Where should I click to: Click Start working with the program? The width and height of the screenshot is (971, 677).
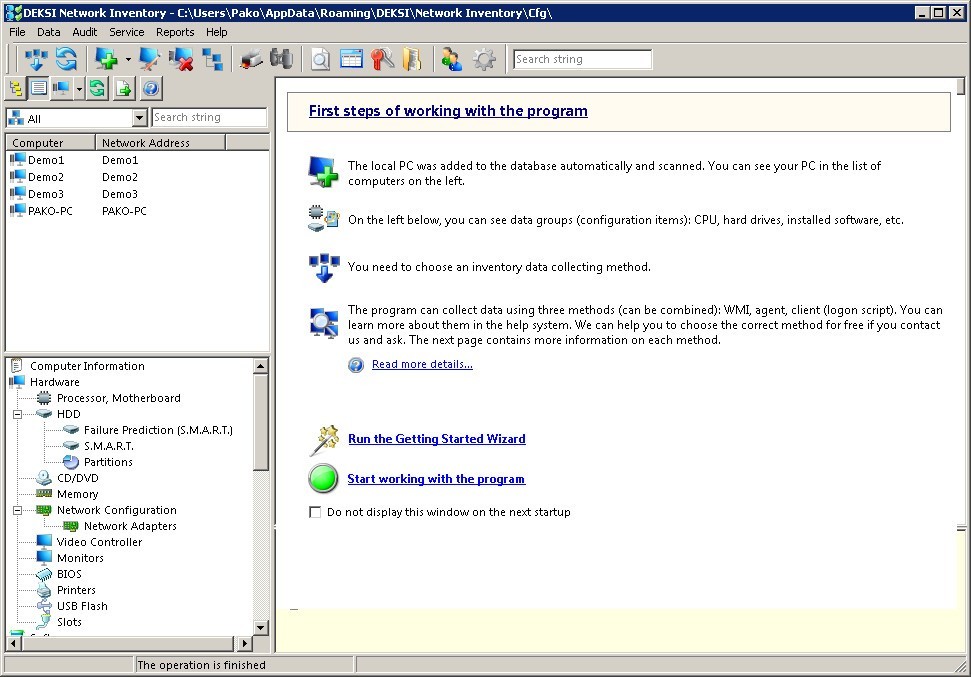coord(436,478)
